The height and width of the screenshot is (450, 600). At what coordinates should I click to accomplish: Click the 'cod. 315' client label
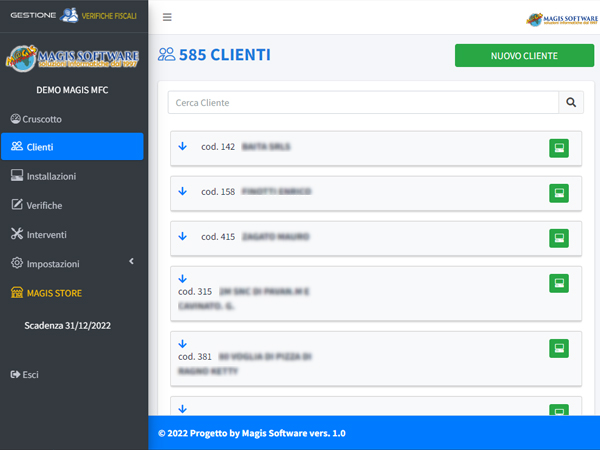click(195, 292)
